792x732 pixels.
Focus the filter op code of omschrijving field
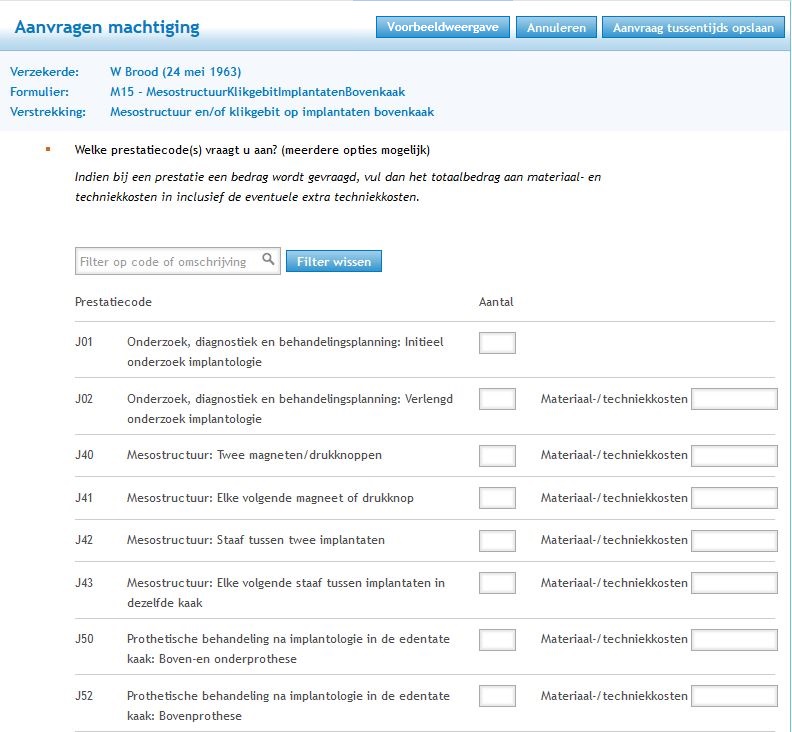coord(177,261)
